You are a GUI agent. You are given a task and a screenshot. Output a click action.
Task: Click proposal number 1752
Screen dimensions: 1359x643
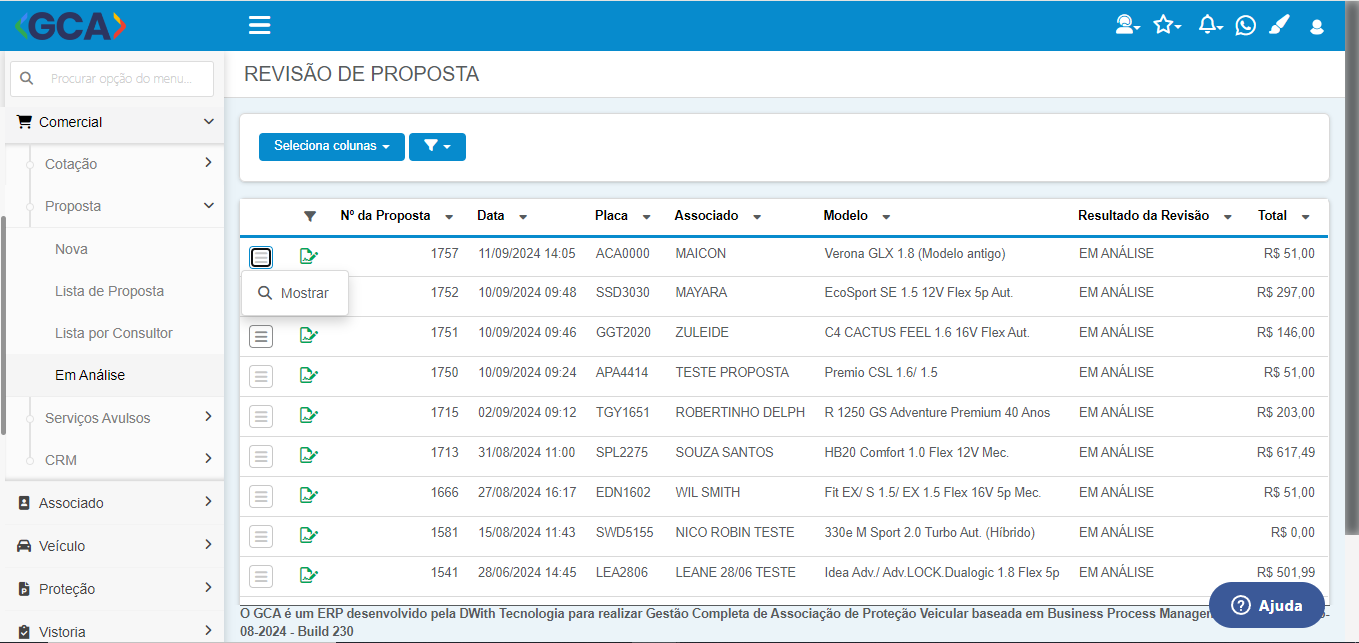pos(444,293)
